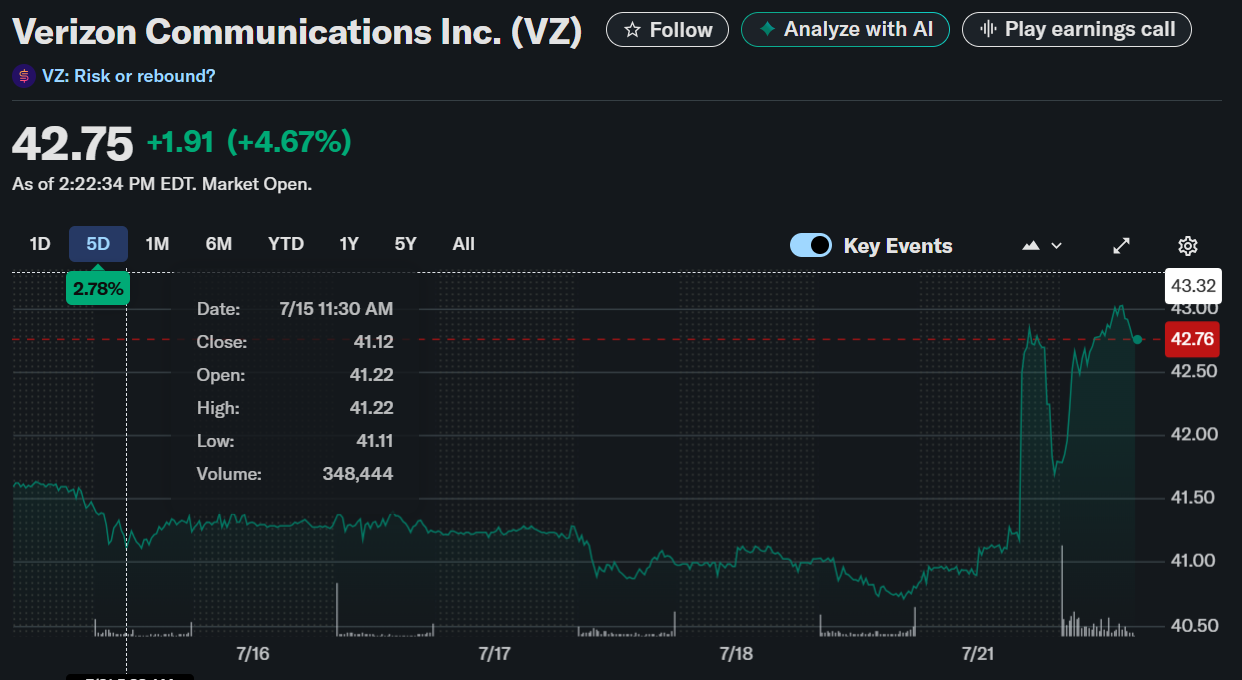Click the (+4.67%) percent change

point(289,143)
